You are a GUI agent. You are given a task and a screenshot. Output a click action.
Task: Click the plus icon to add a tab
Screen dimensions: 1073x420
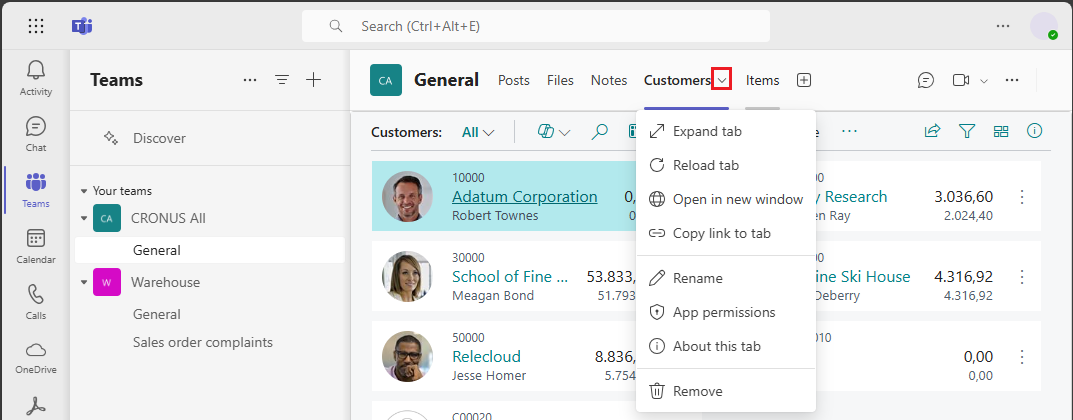click(803, 80)
